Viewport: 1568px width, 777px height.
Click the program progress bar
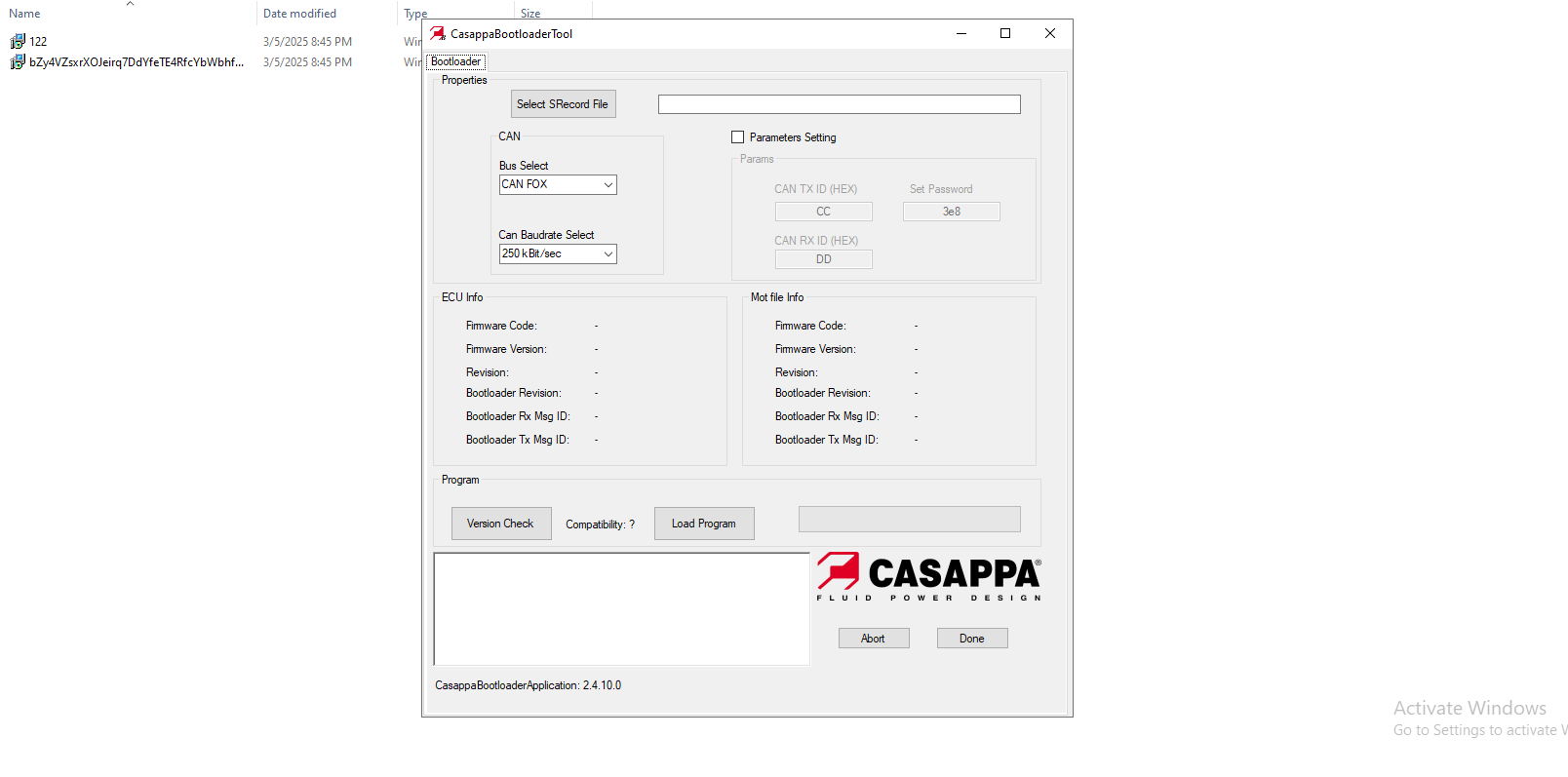click(x=910, y=519)
